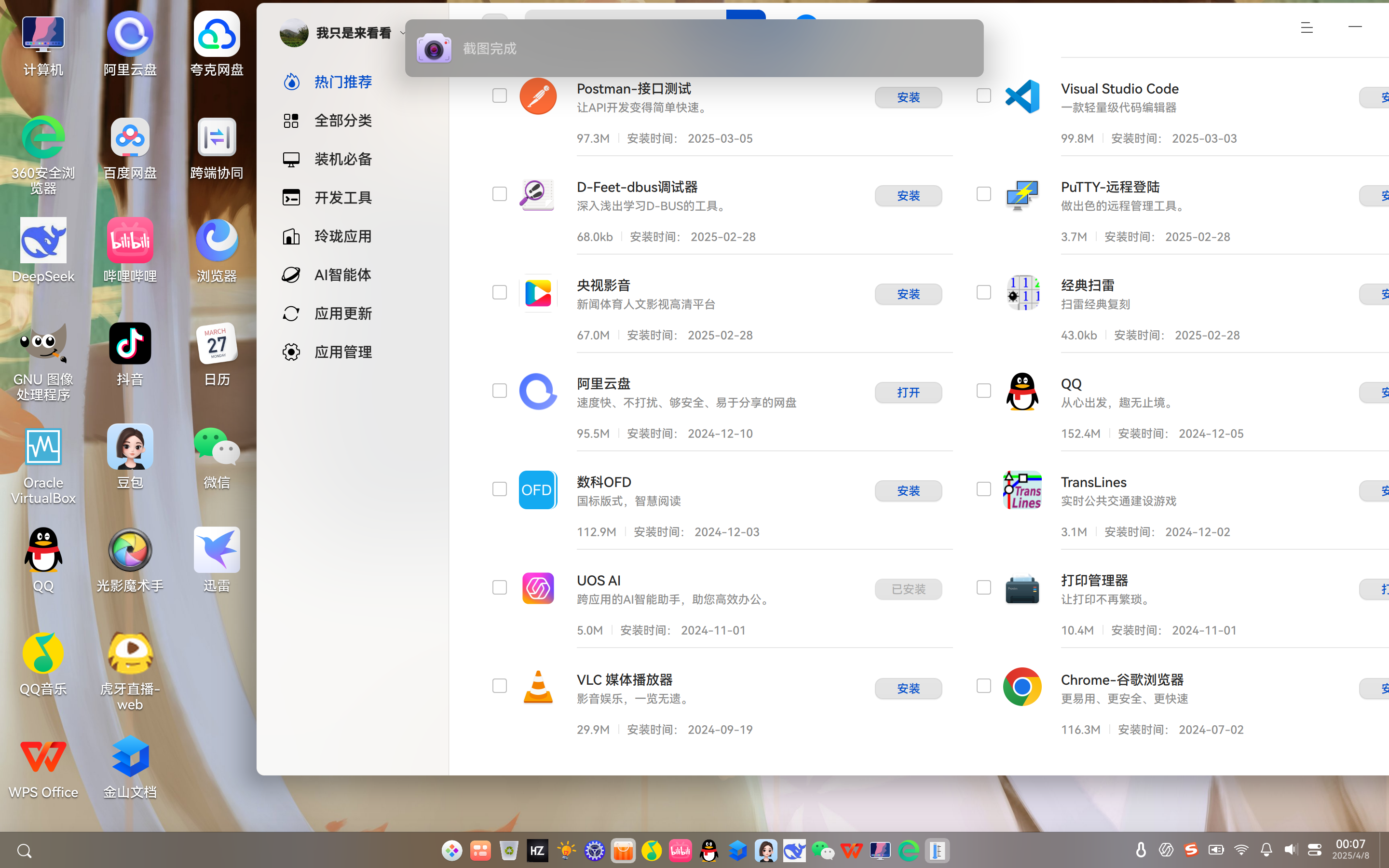Click the UOS AI app icon
Viewport: 1389px width, 868px height.
coord(538,588)
